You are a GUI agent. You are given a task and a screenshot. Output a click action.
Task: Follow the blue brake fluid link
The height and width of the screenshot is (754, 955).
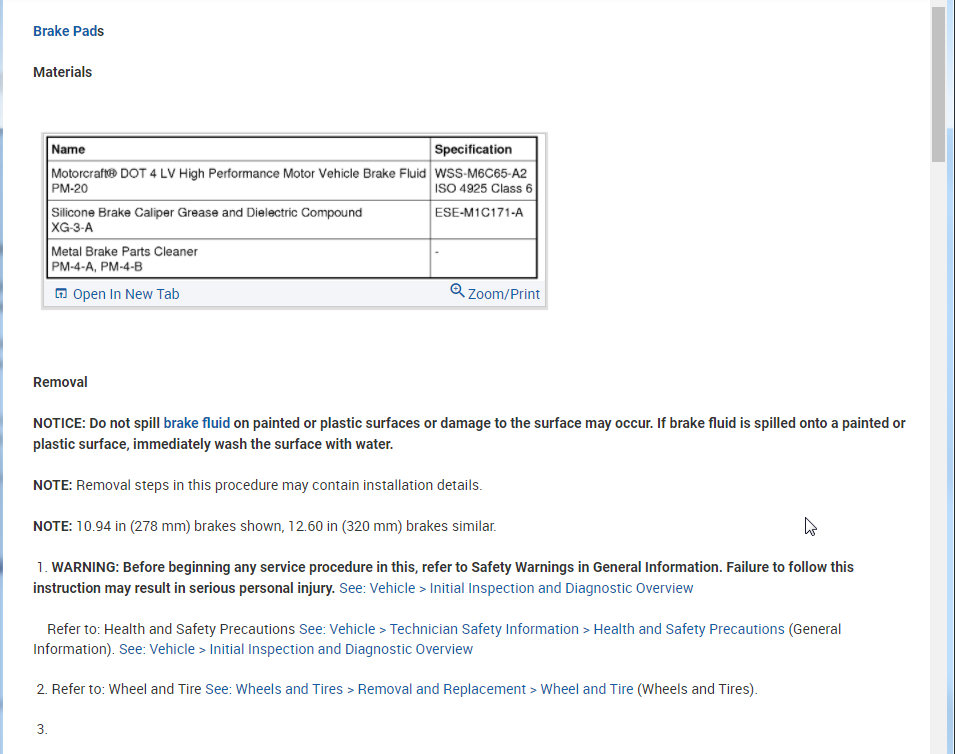[196, 423]
